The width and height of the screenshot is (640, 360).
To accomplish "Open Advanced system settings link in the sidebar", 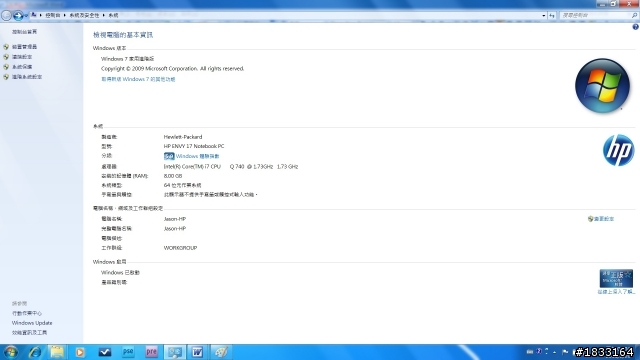I will click(27, 77).
